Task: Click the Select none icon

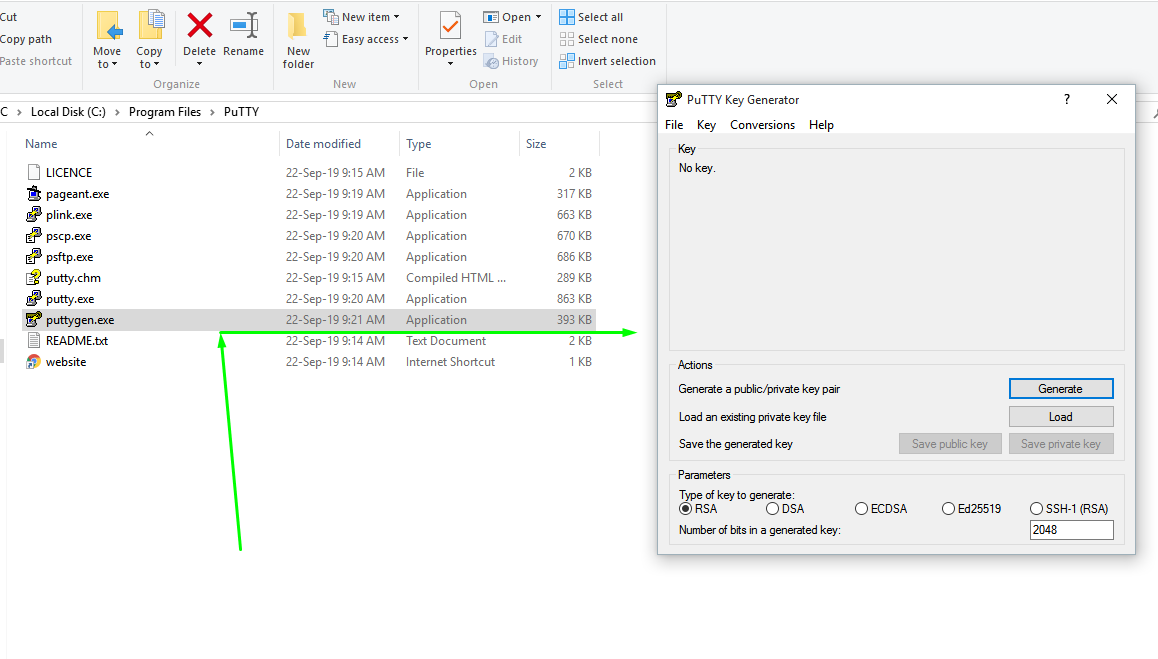Action: tap(566, 39)
